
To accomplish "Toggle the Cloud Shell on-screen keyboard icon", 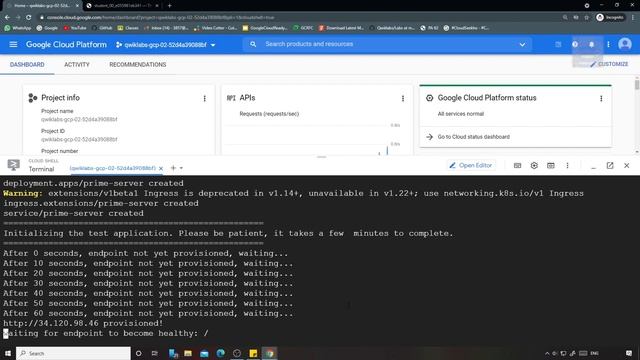I will coord(517,165).
